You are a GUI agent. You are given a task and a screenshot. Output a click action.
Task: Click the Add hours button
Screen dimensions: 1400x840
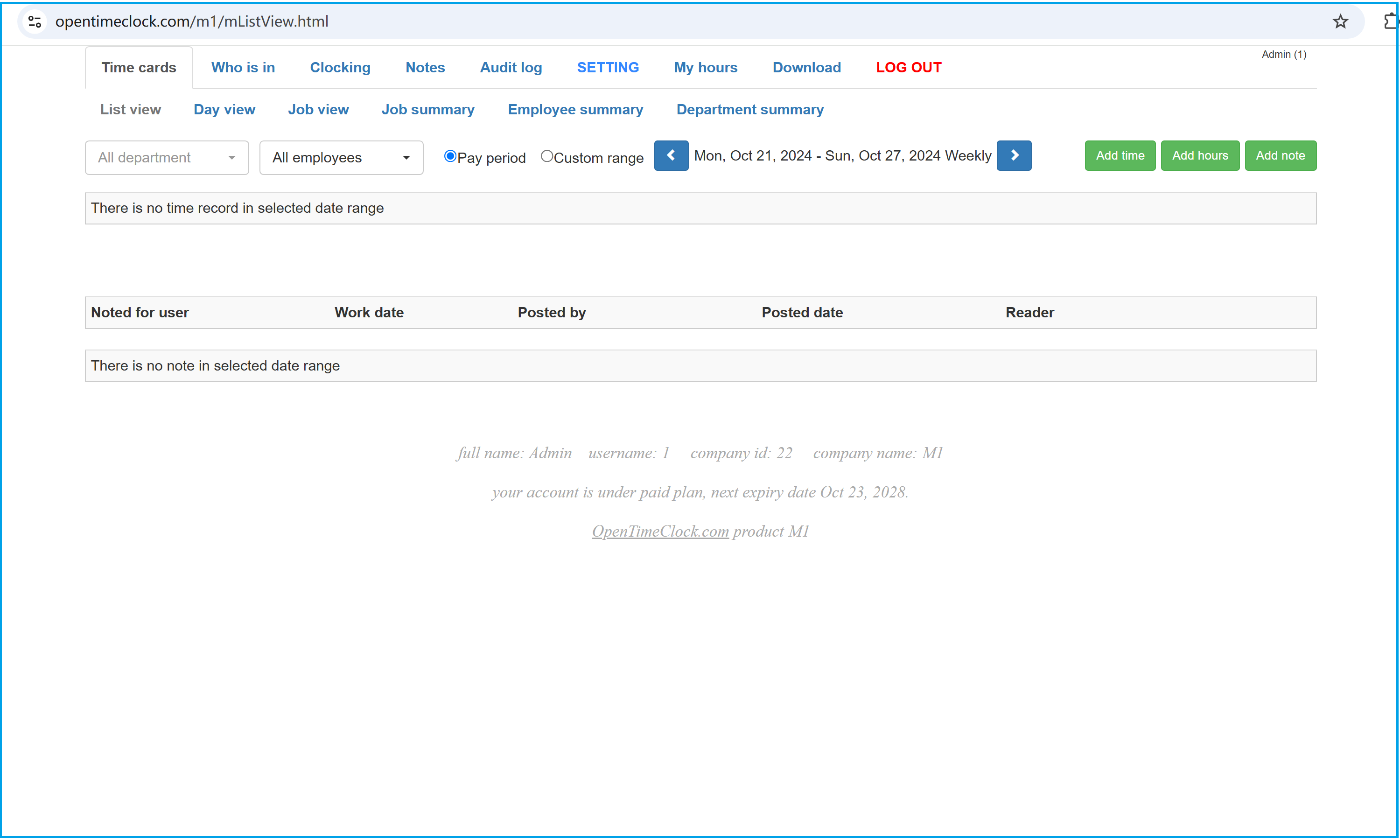tap(1200, 156)
